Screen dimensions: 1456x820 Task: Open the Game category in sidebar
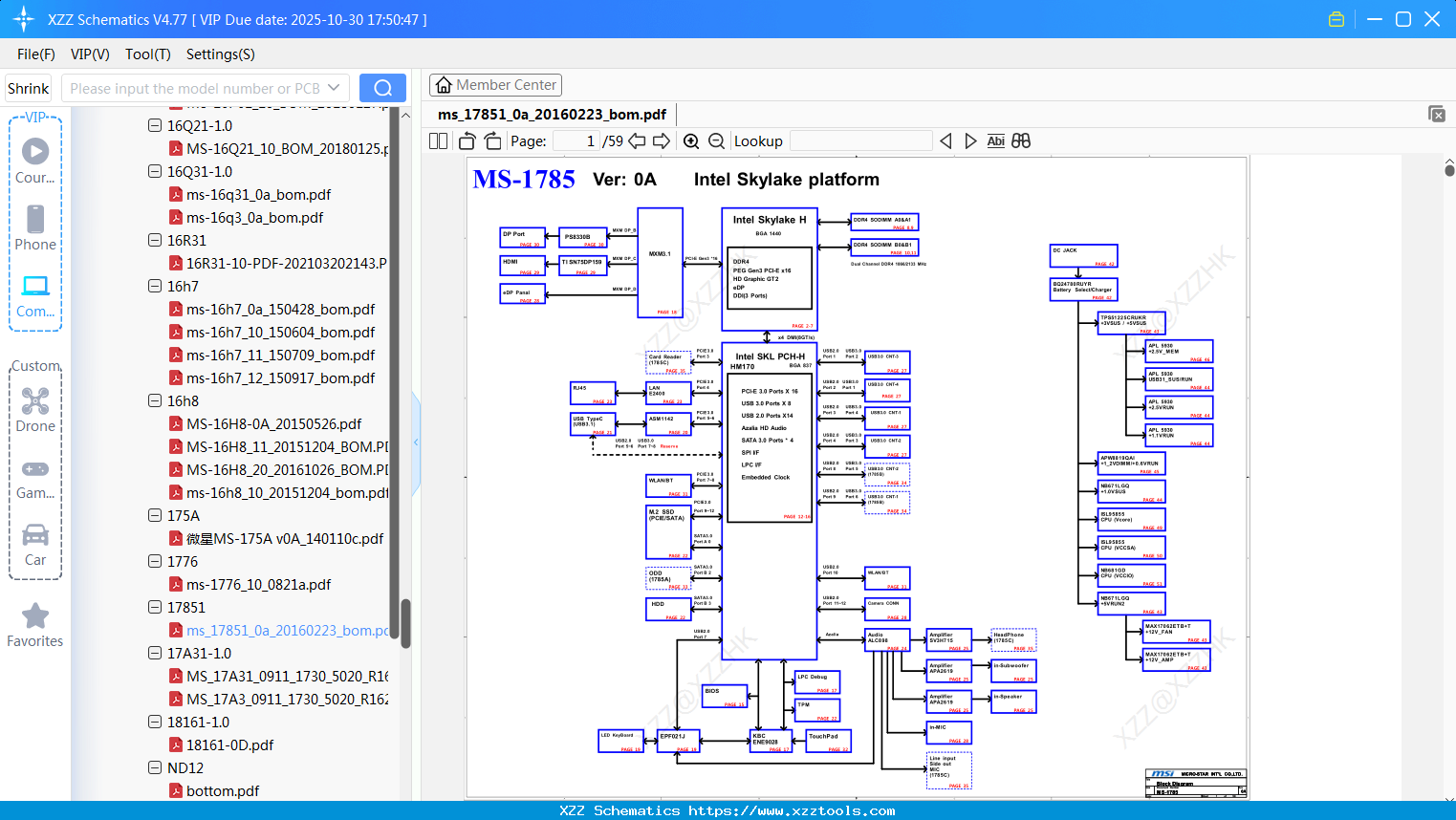click(x=35, y=479)
